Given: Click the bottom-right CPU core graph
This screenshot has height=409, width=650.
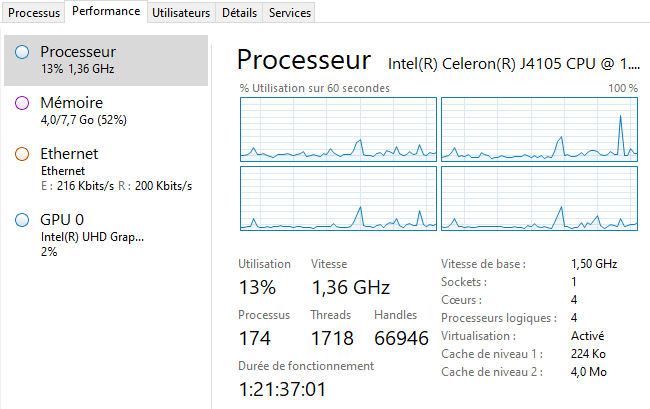Looking at the screenshot, I should [539, 198].
